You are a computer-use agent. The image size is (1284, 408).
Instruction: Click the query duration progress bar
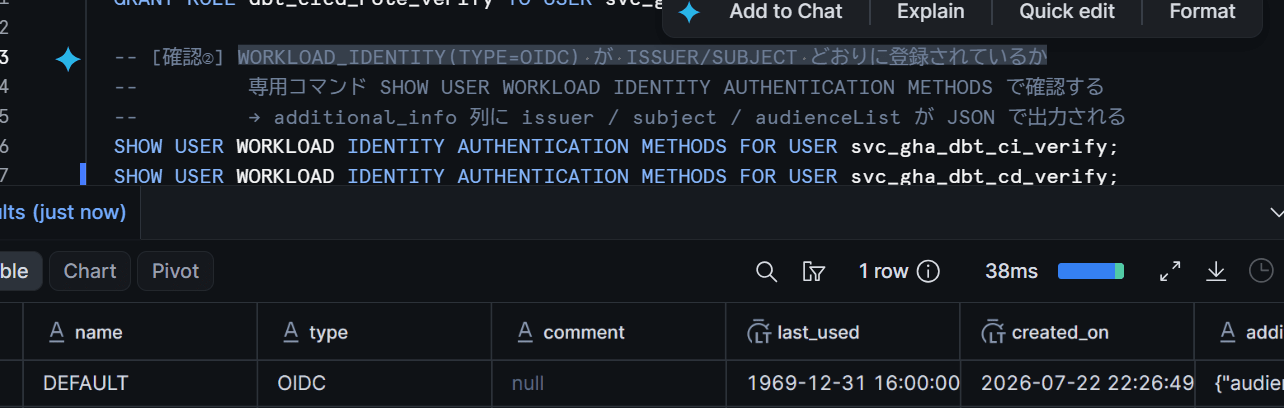1091,271
